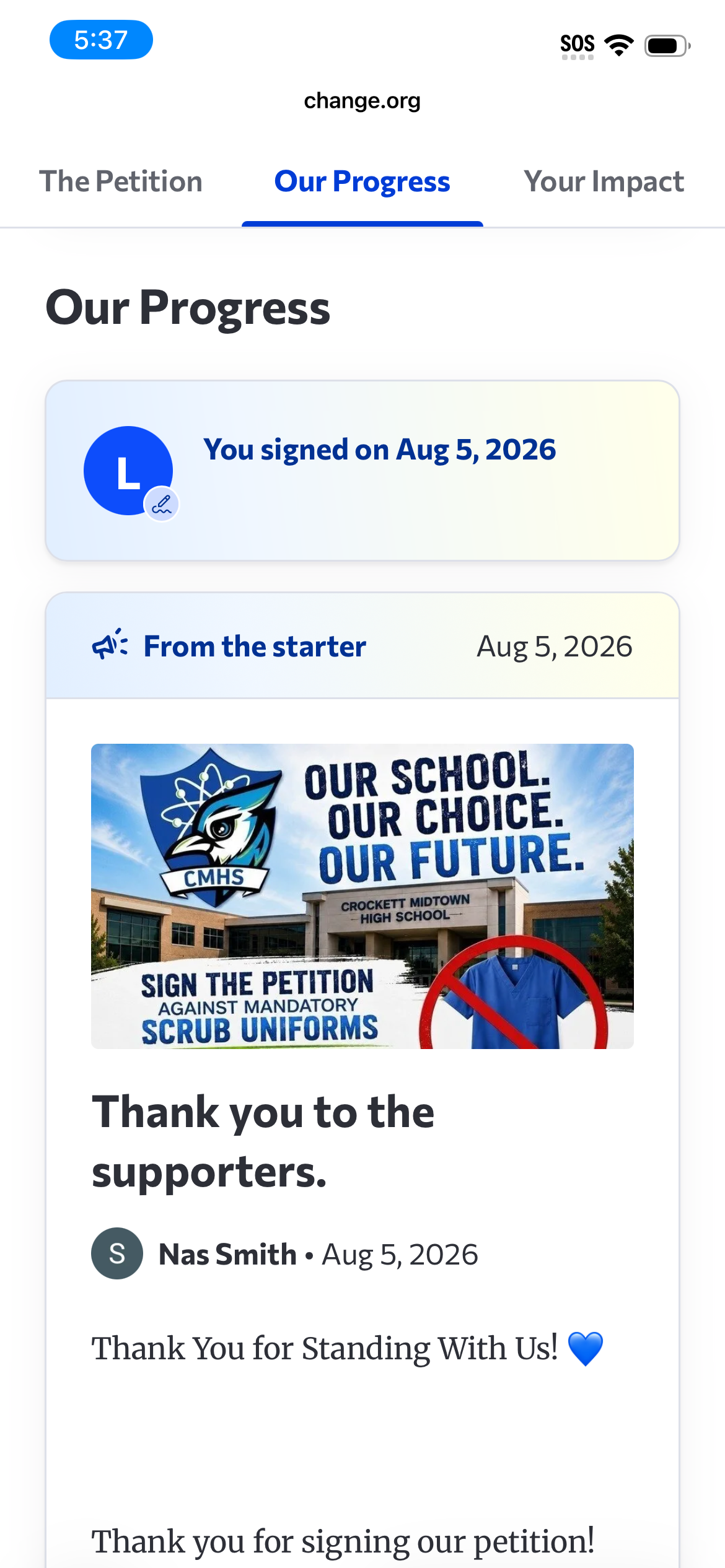Image resolution: width=725 pixels, height=1568 pixels.
Task: Switch to The Petition tab
Action: click(x=121, y=182)
